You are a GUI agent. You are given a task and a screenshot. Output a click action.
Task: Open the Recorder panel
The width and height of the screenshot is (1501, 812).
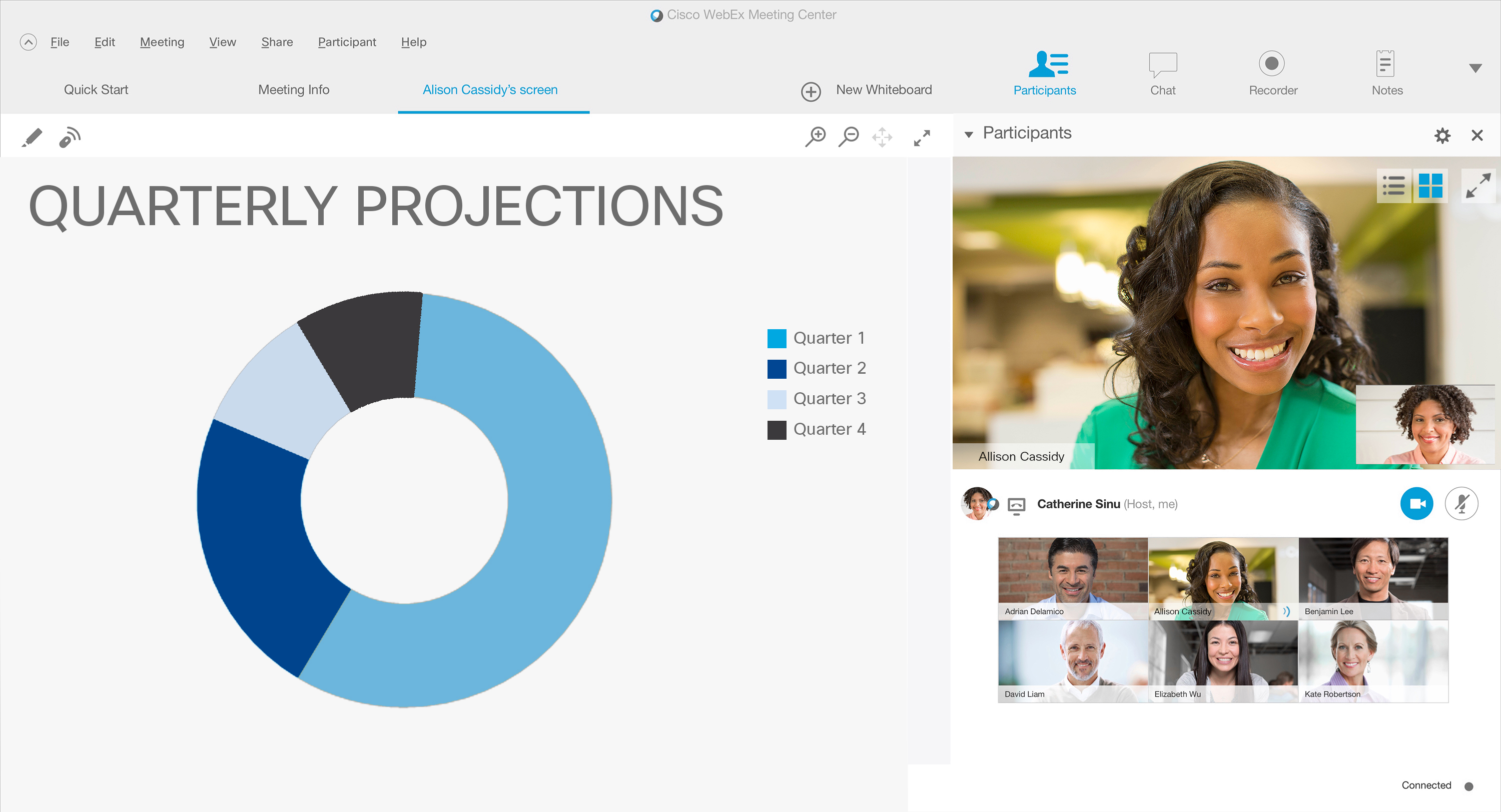coord(1272,74)
